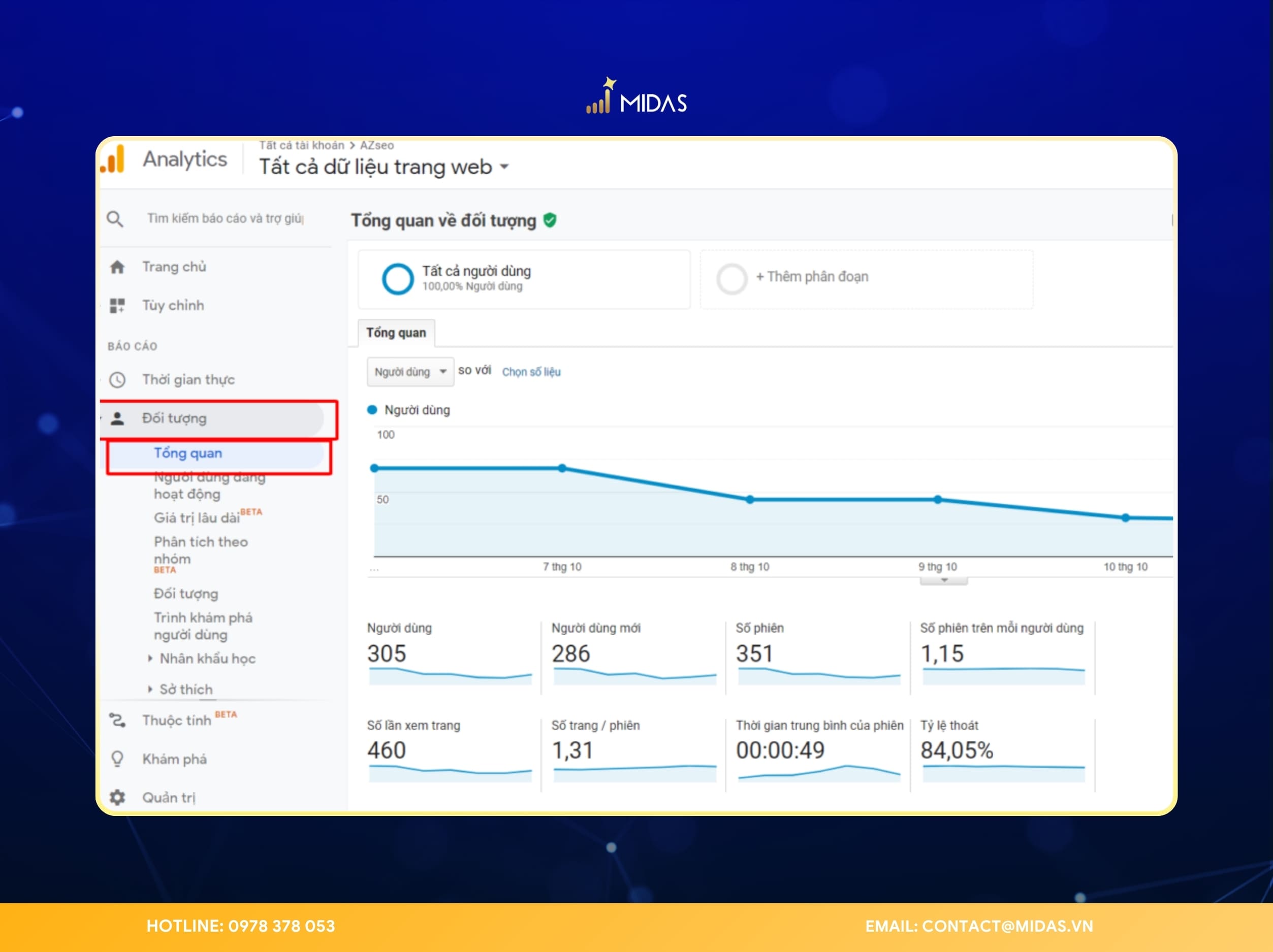
Task: Click the 7 thg 10 data point
Action: 562,468
